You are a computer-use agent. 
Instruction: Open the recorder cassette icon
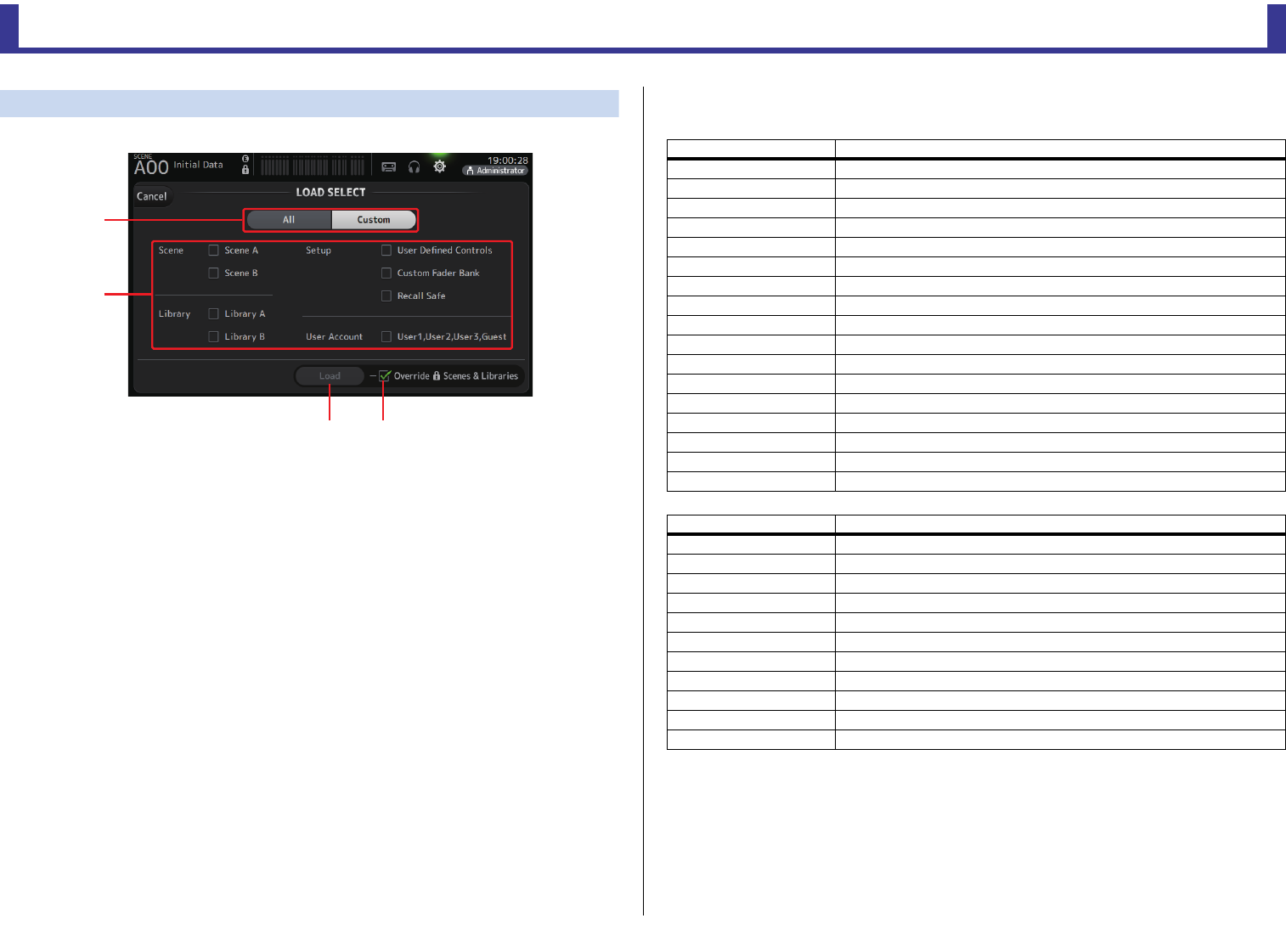point(388,167)
